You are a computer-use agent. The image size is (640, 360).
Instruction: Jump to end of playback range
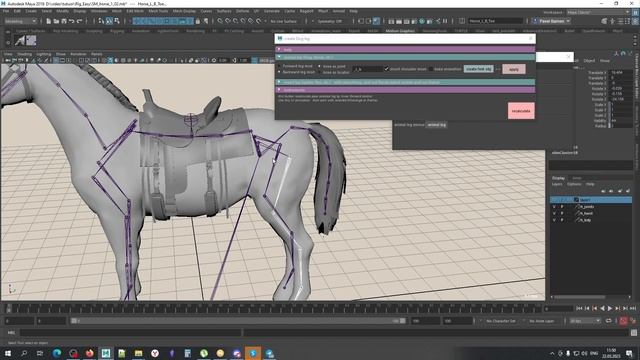point(633,309)
